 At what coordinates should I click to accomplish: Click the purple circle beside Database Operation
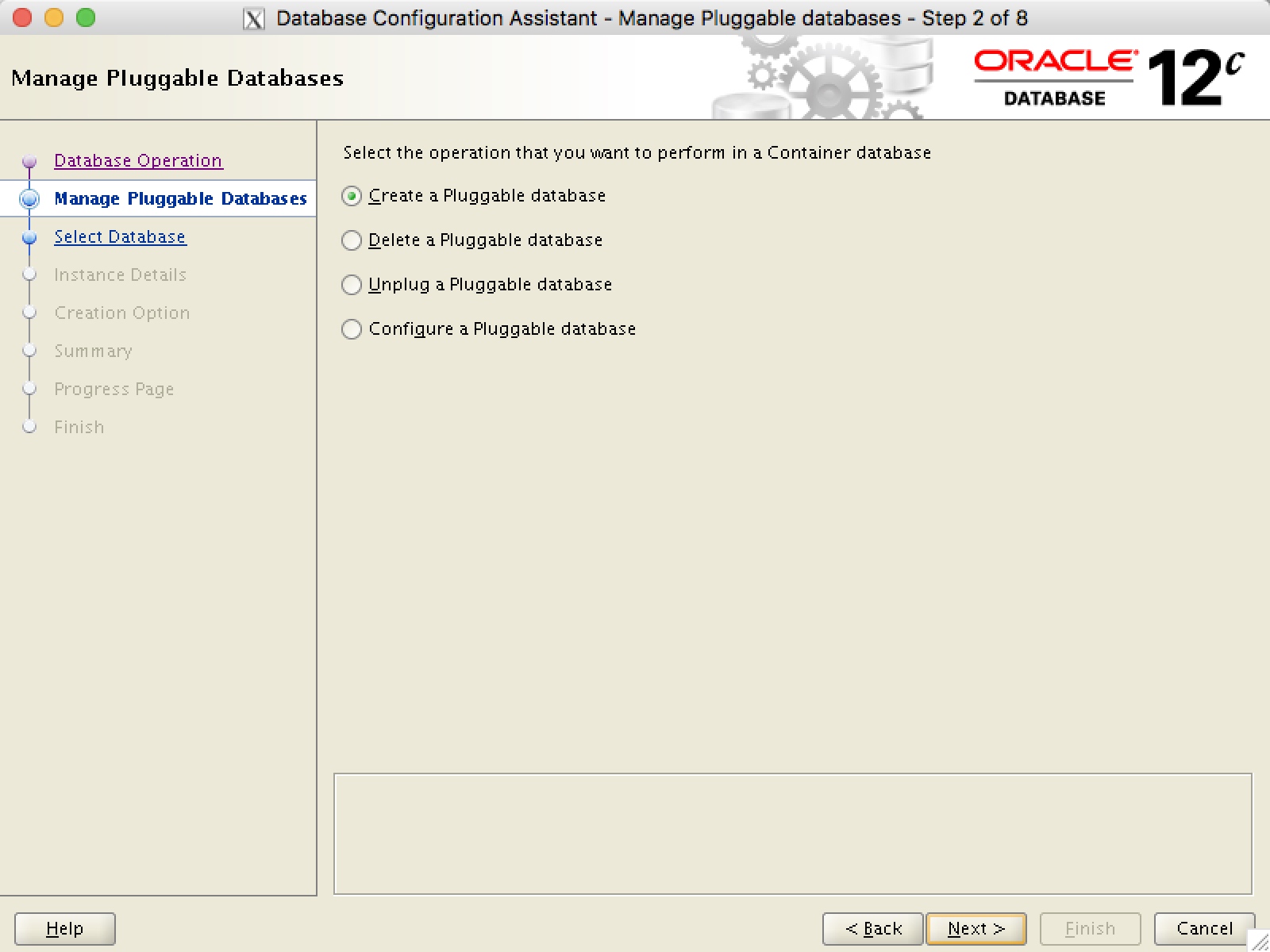(30, 160)
